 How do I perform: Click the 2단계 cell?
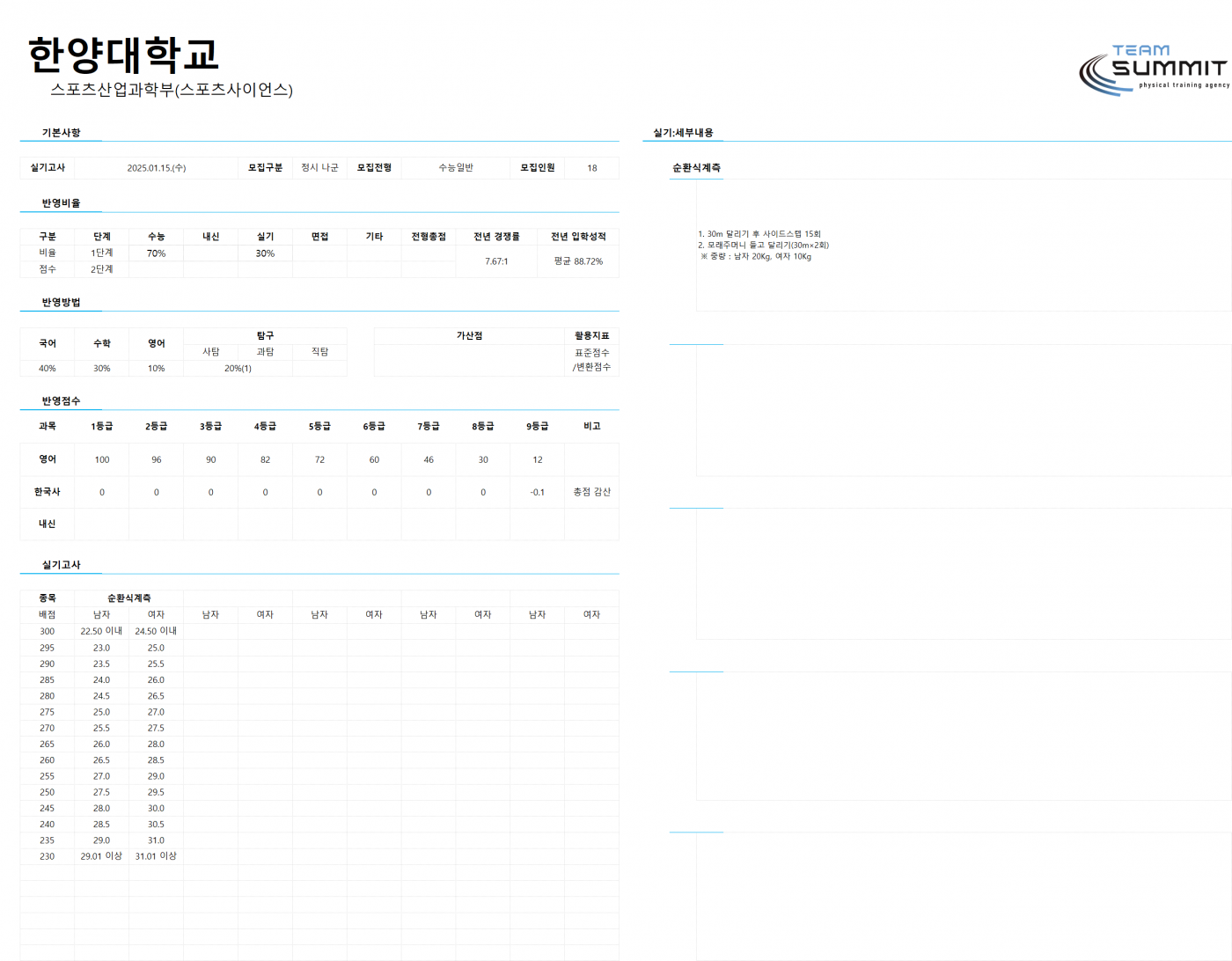pyautogui.click(x=102, y=269)
